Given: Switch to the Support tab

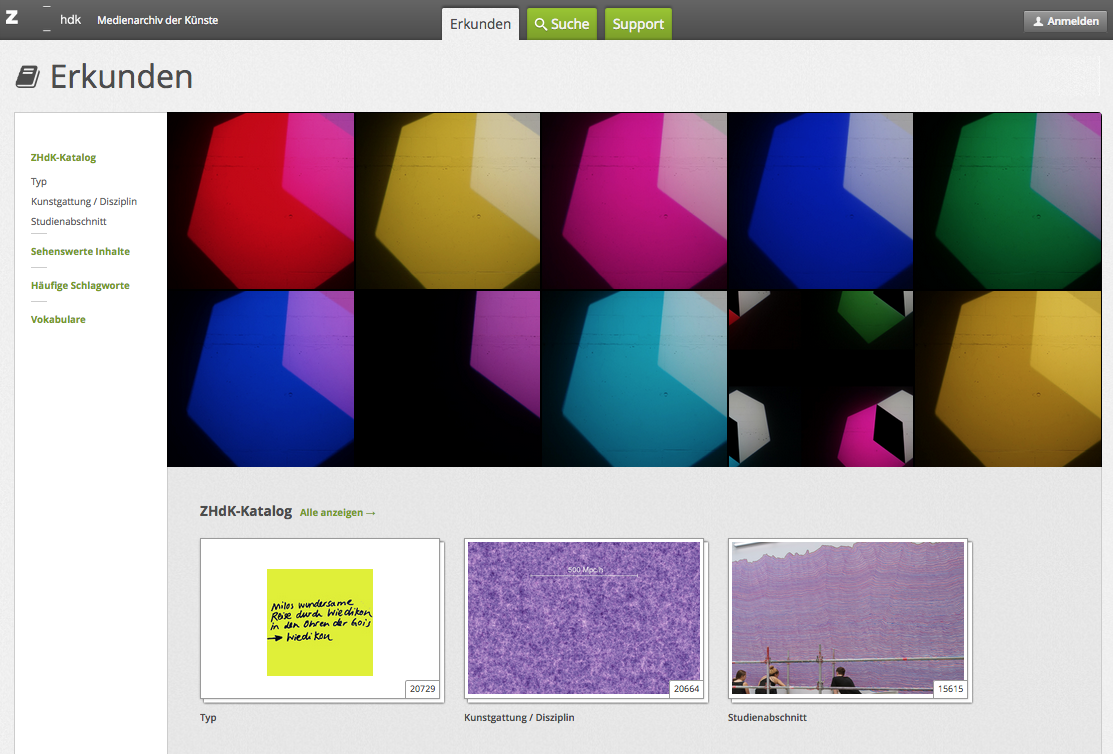Looking at the screenshot, I should 638,24.
